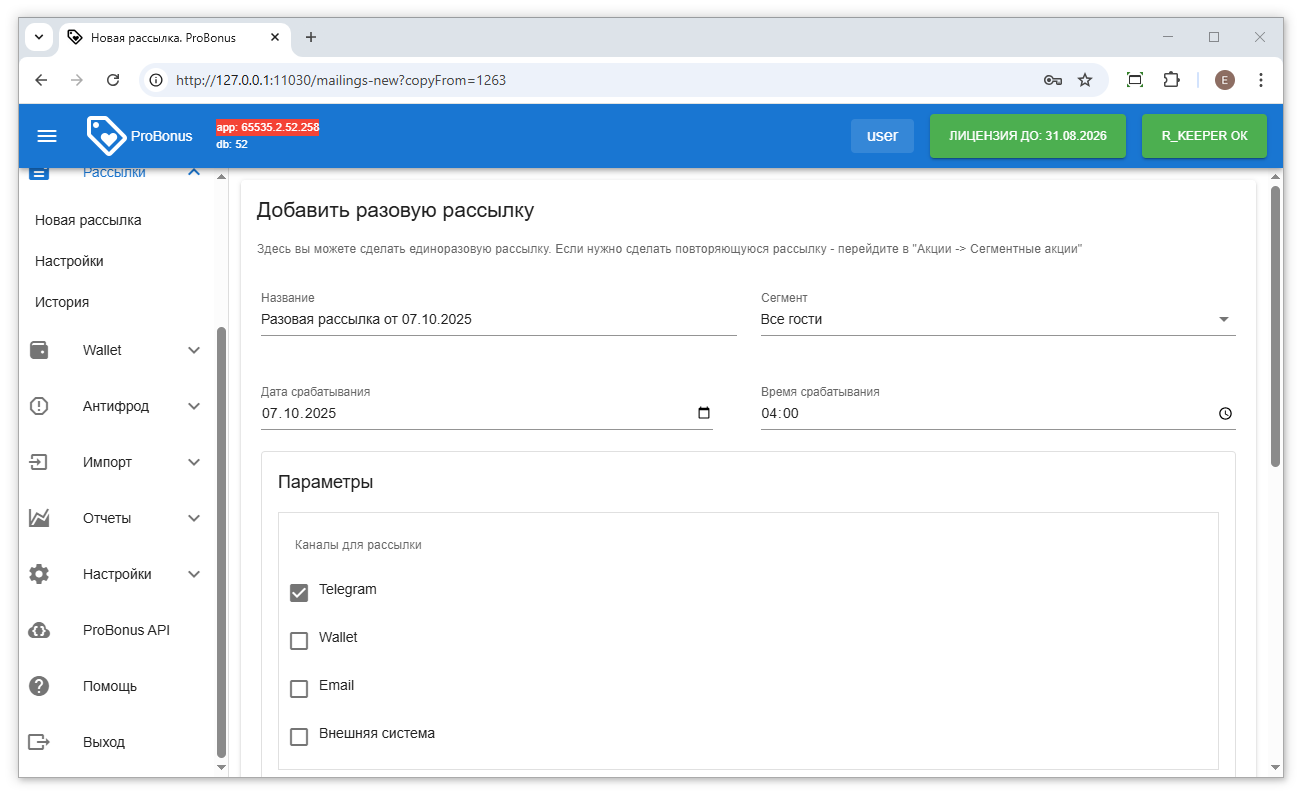Uncheck the Telegram channel checkbox

[x=299, y=593]
